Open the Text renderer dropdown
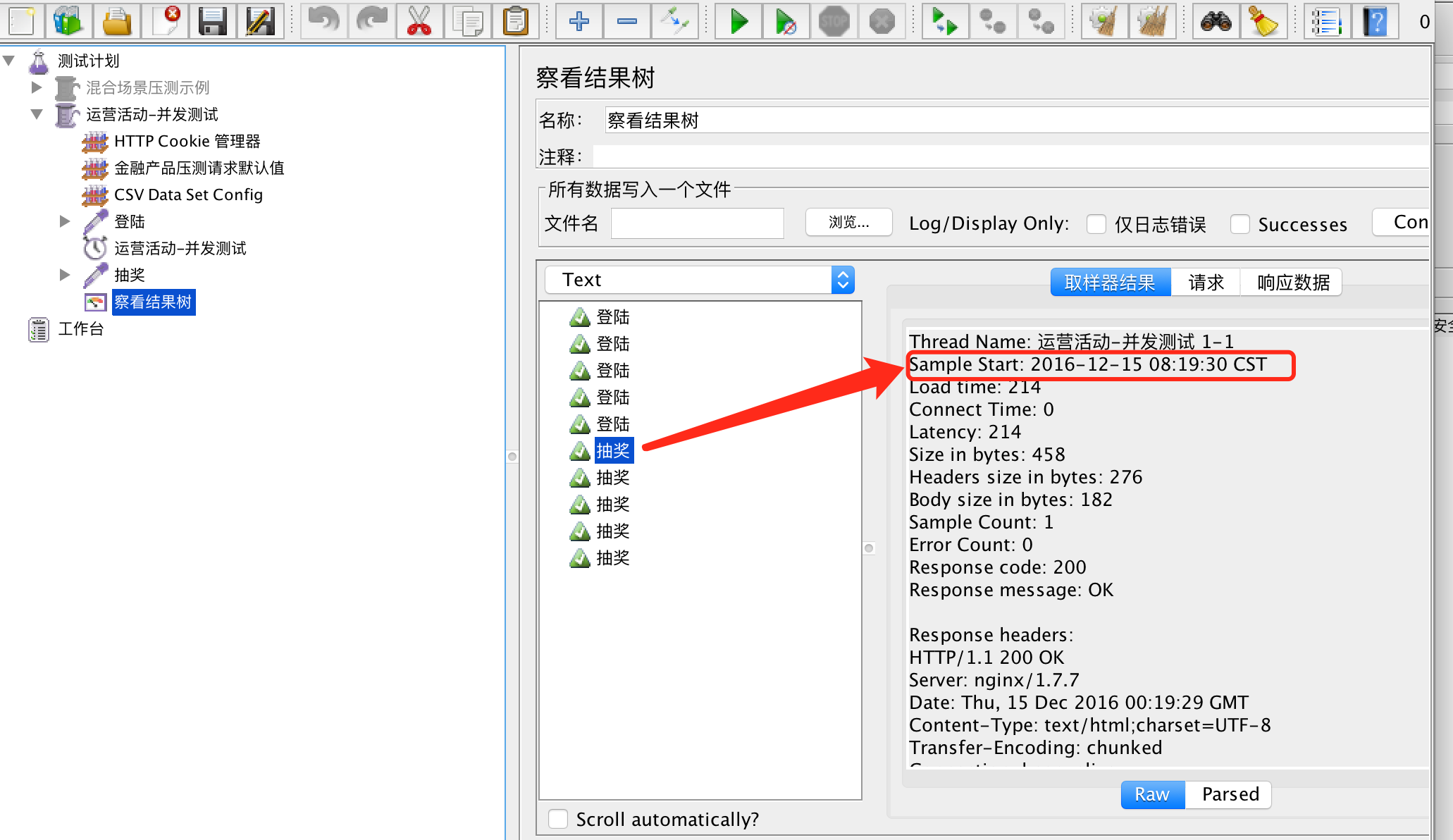Image resolution: width=1453 pixels, height=840 pixels. point(700,280)
